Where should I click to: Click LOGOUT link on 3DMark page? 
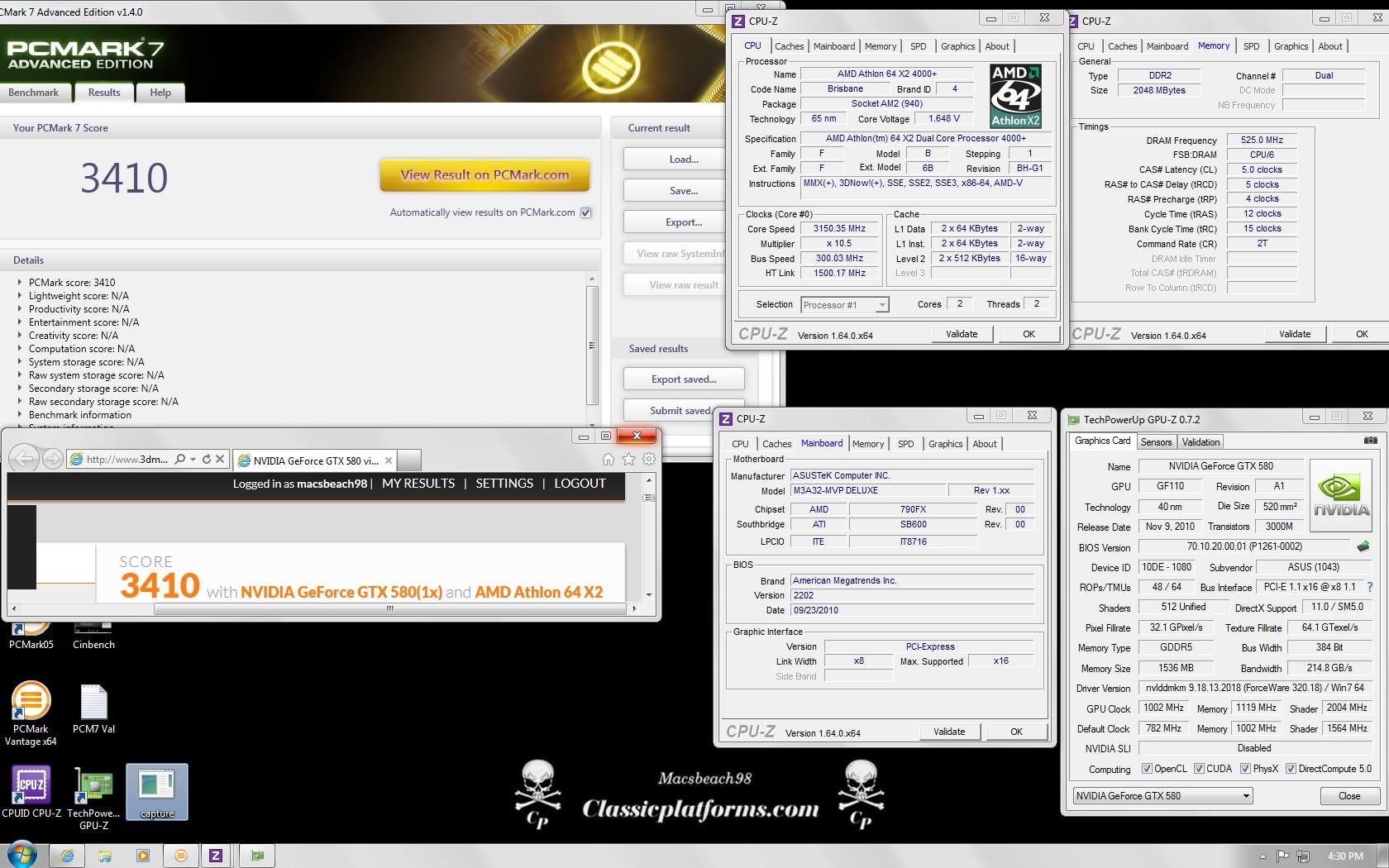tap(580, 484)
